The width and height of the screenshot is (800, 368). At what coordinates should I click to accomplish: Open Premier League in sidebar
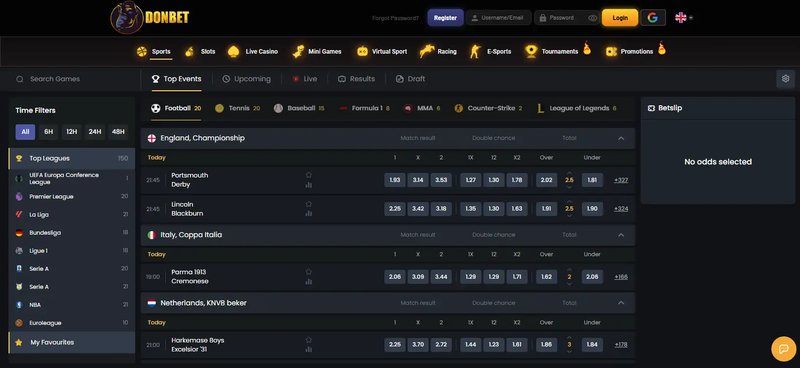point(71,197)
